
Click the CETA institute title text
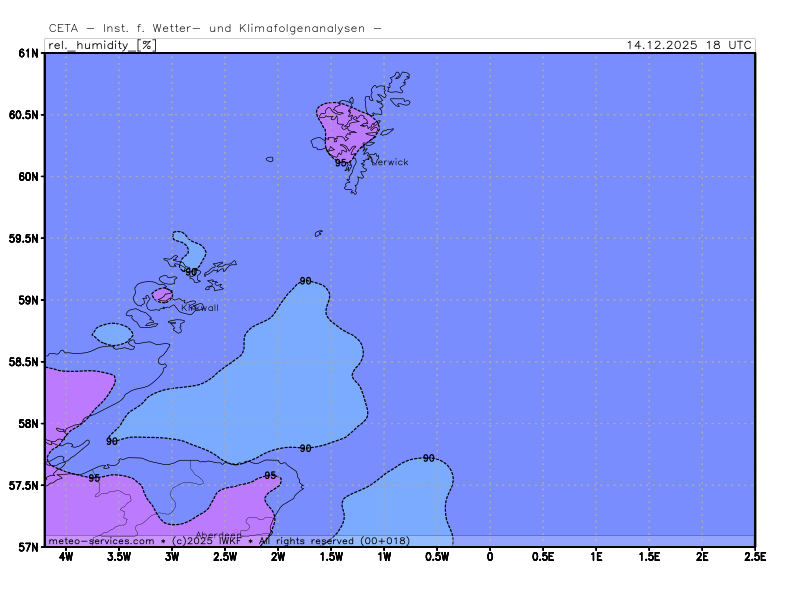215,29
